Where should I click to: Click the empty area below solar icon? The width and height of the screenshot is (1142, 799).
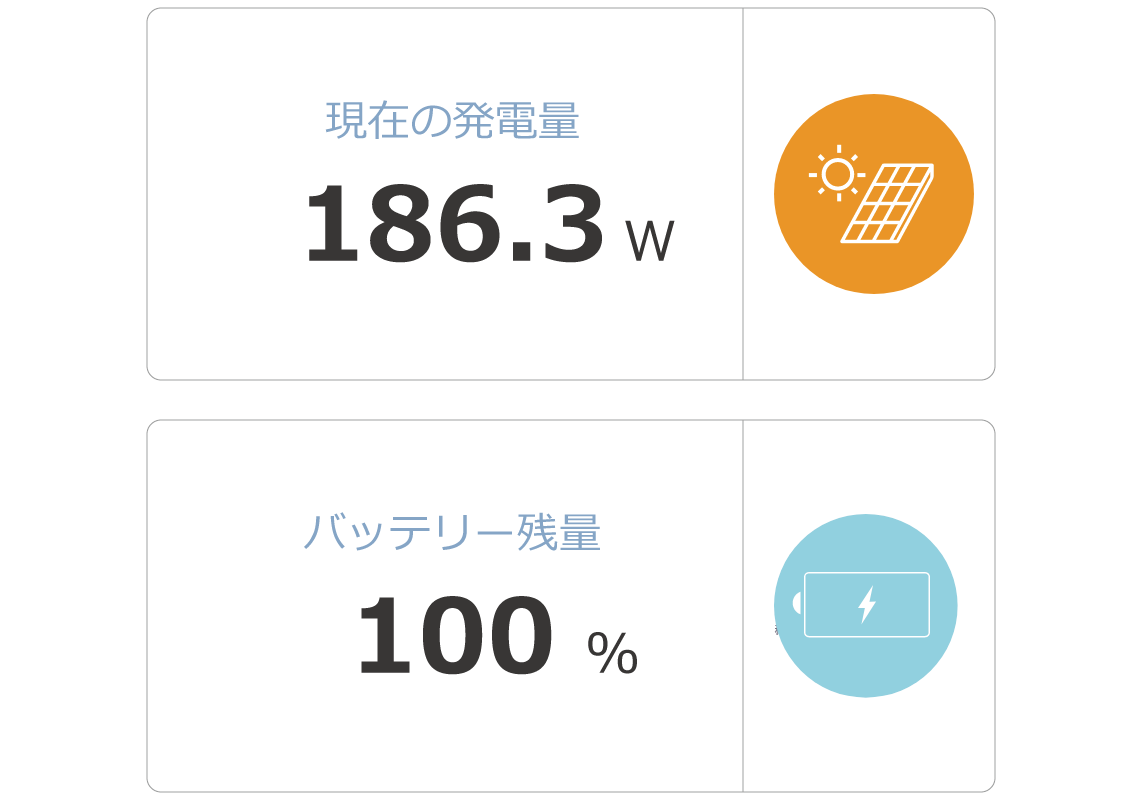(x=869, y=337)
